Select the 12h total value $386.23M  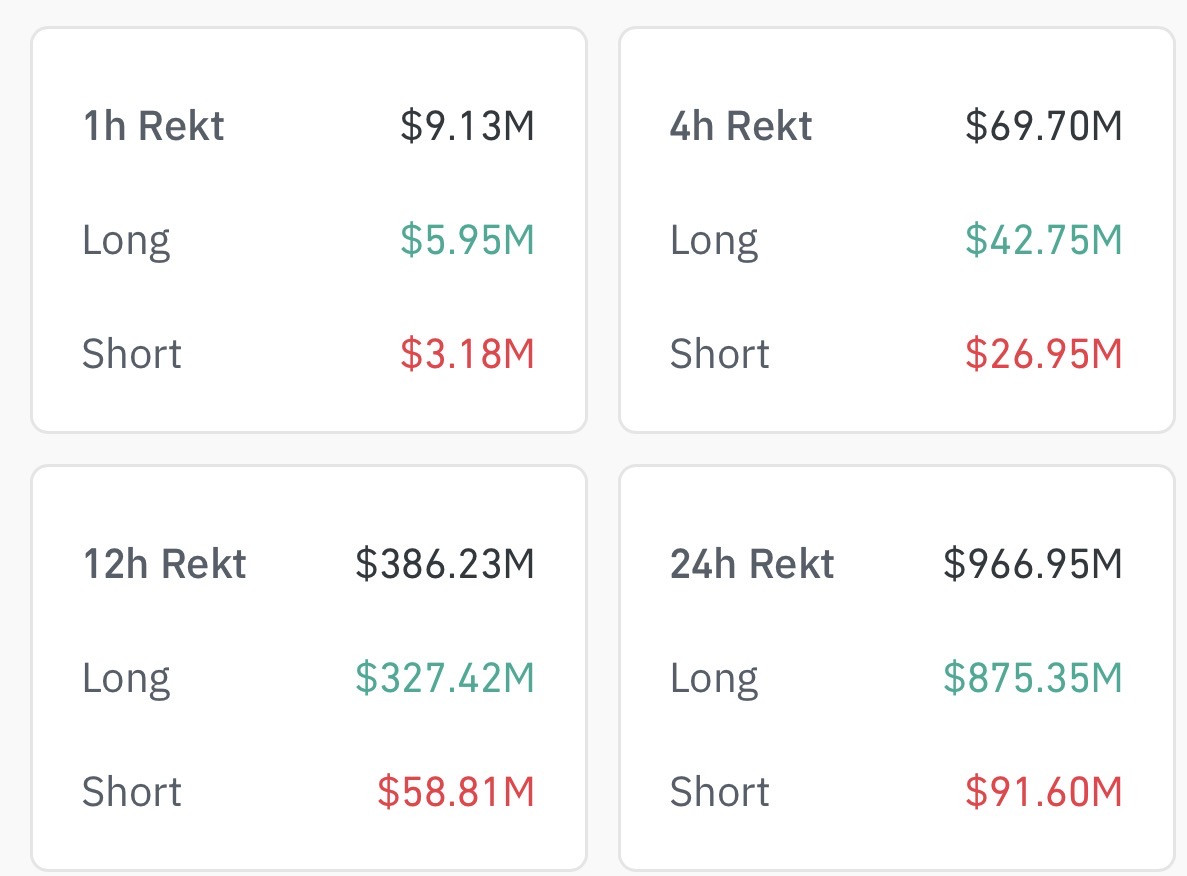click(x=445, y=565)
